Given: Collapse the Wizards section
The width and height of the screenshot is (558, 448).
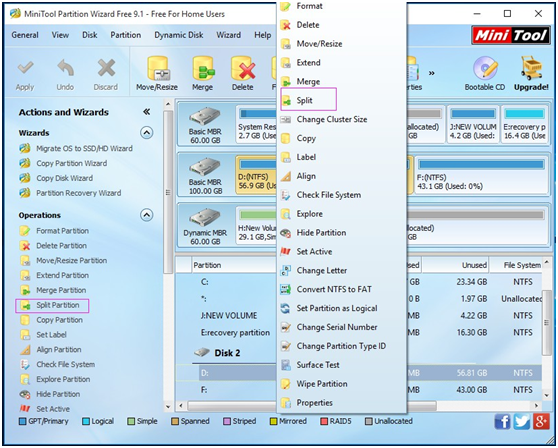Looking at the screenshot, I should 147,133.
